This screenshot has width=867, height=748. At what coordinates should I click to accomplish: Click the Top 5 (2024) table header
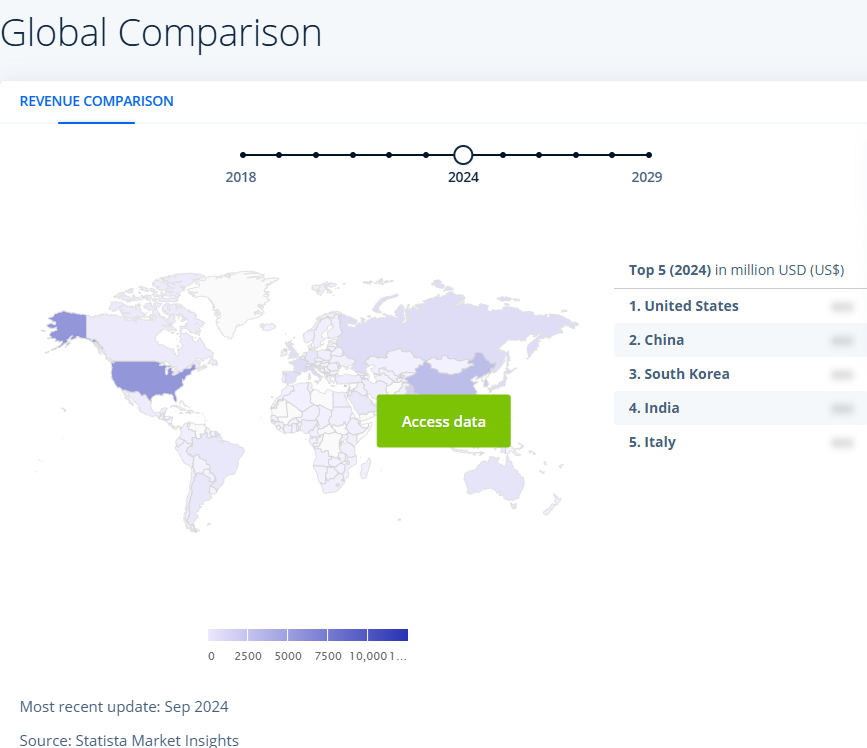[737, 270]
